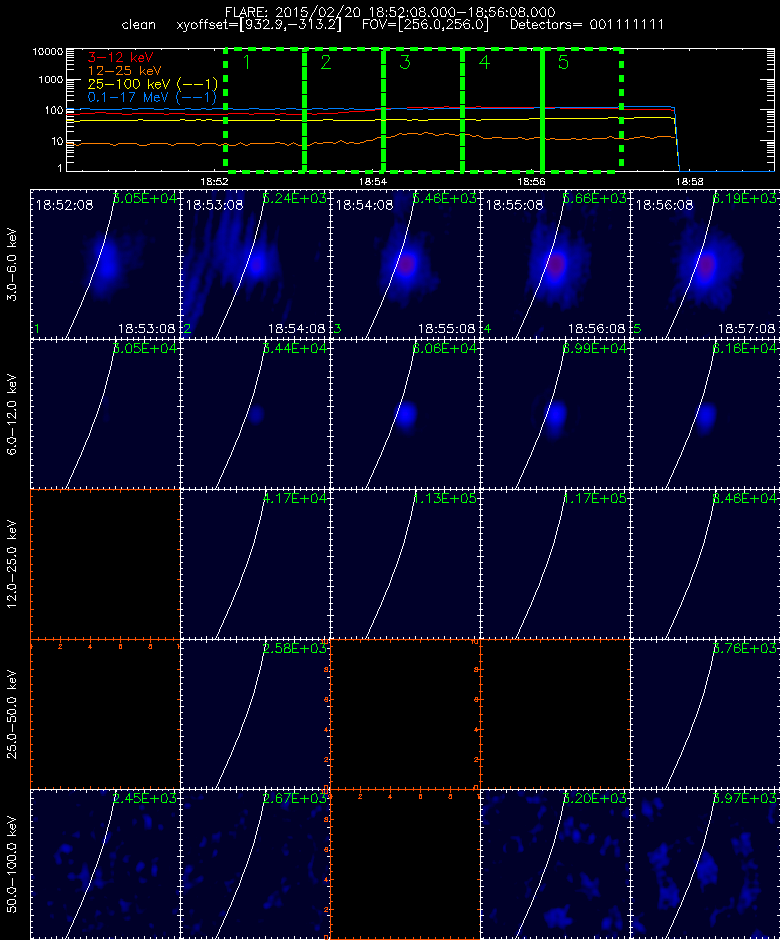Select the empty 50.0-100.0 keV panel for interval 3
Image resolution: width=780 pixels, height=940 pixels.
click(x=405, y=864)
